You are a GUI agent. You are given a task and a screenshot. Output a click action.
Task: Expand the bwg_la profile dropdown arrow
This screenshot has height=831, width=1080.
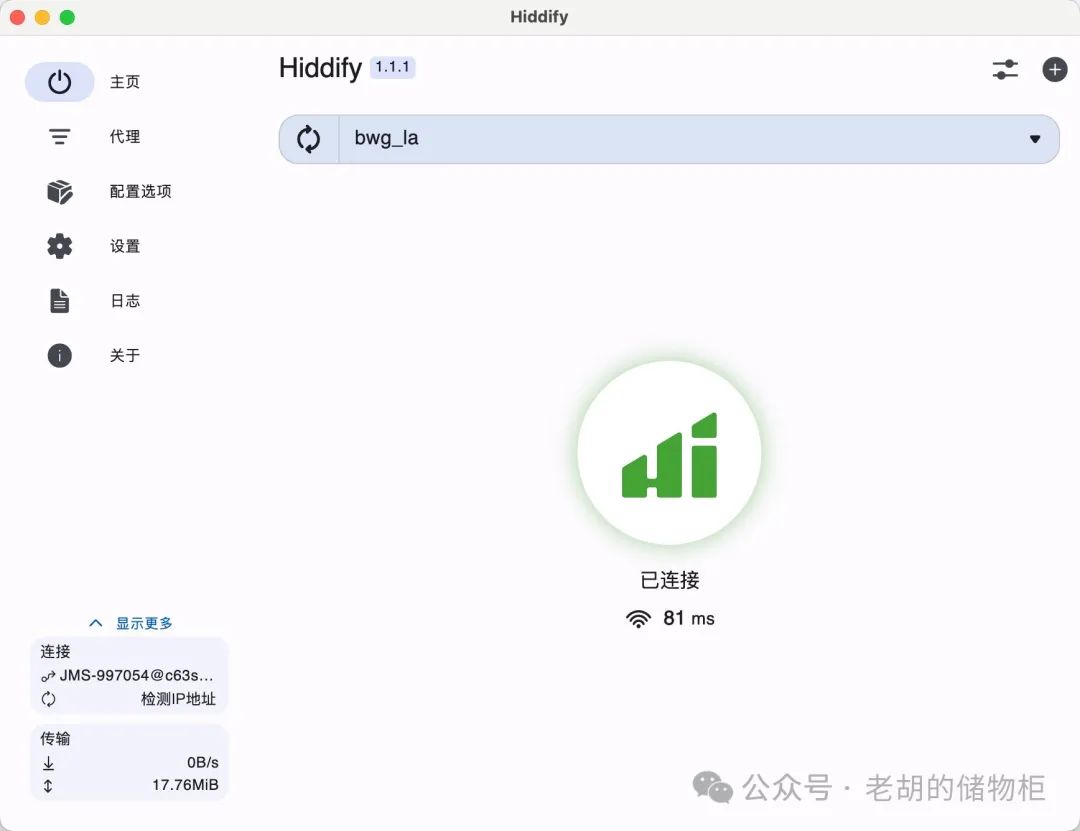(x=1035, y=139)
